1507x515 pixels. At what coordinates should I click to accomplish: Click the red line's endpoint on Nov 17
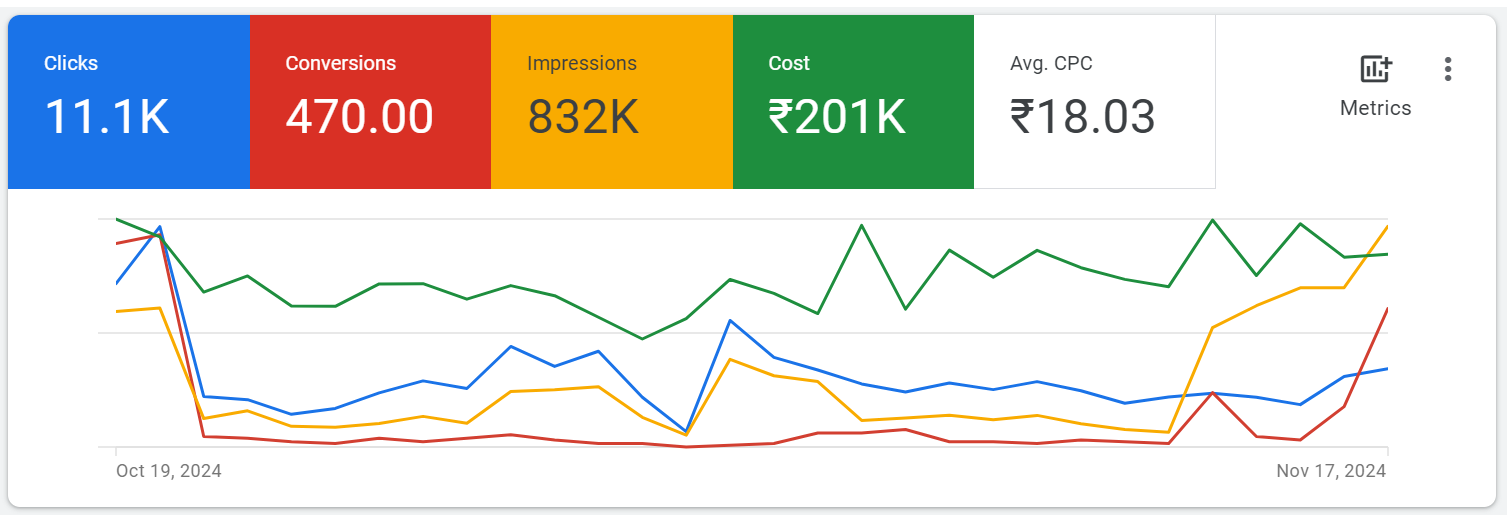(x=1387, y=309)
